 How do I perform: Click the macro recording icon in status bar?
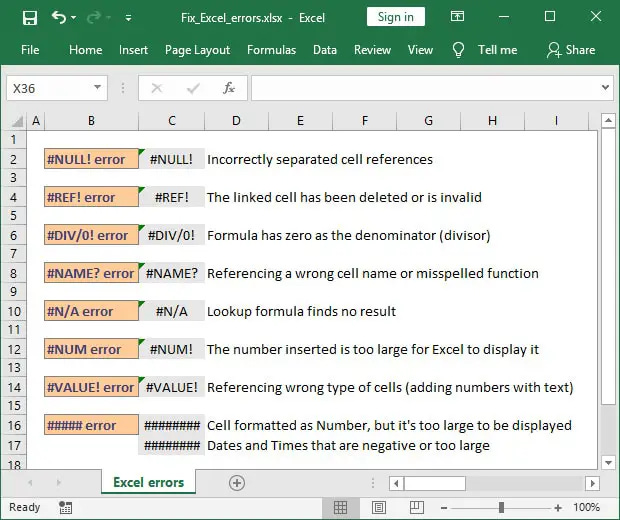click(x=65, y=507)
